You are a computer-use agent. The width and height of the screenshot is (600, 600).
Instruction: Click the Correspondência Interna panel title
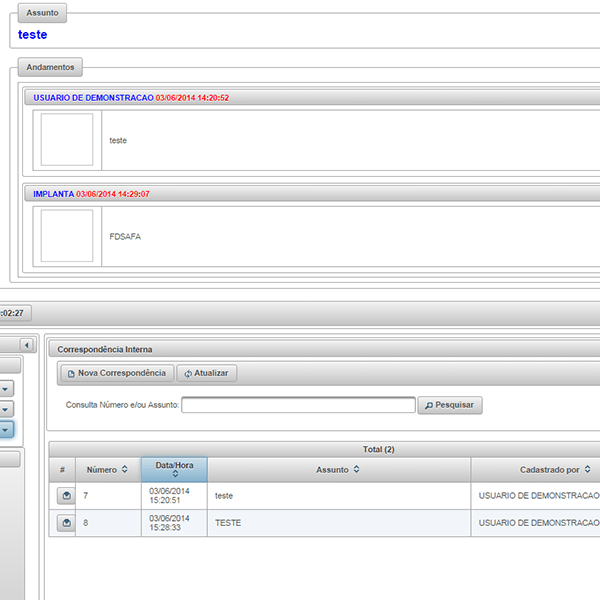(104, 349)
